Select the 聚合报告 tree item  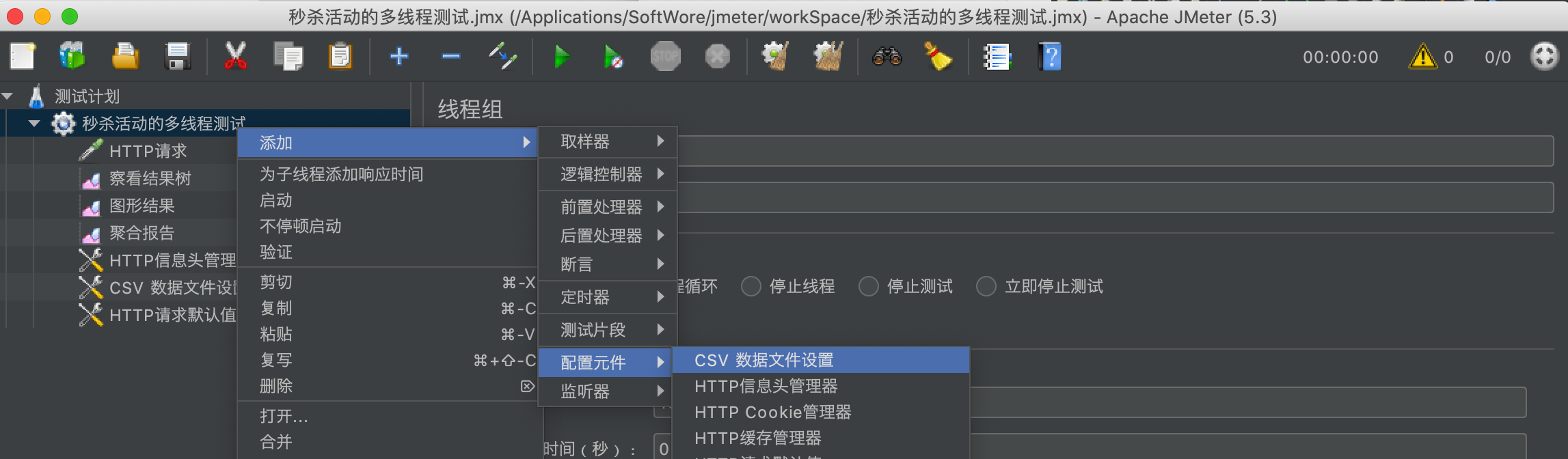[142, 233]
